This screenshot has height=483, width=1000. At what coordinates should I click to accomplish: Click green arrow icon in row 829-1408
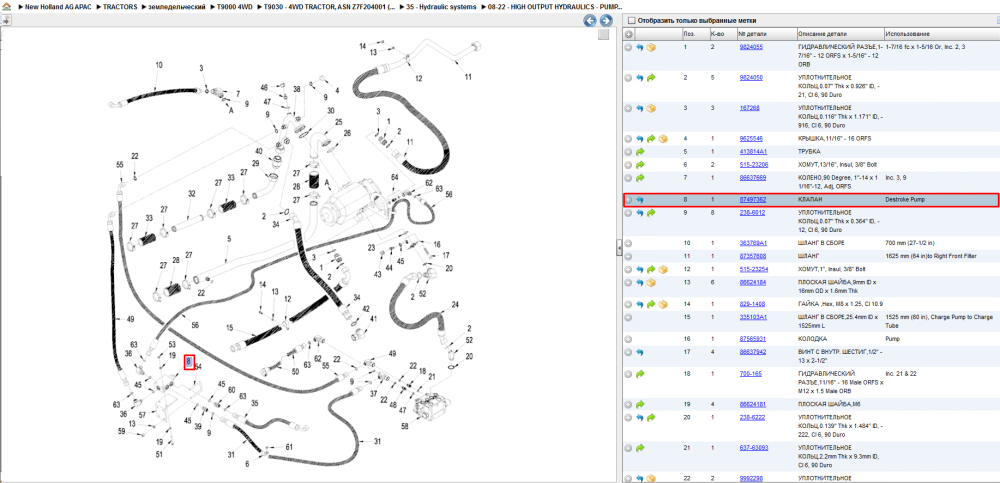coord(651,304)
